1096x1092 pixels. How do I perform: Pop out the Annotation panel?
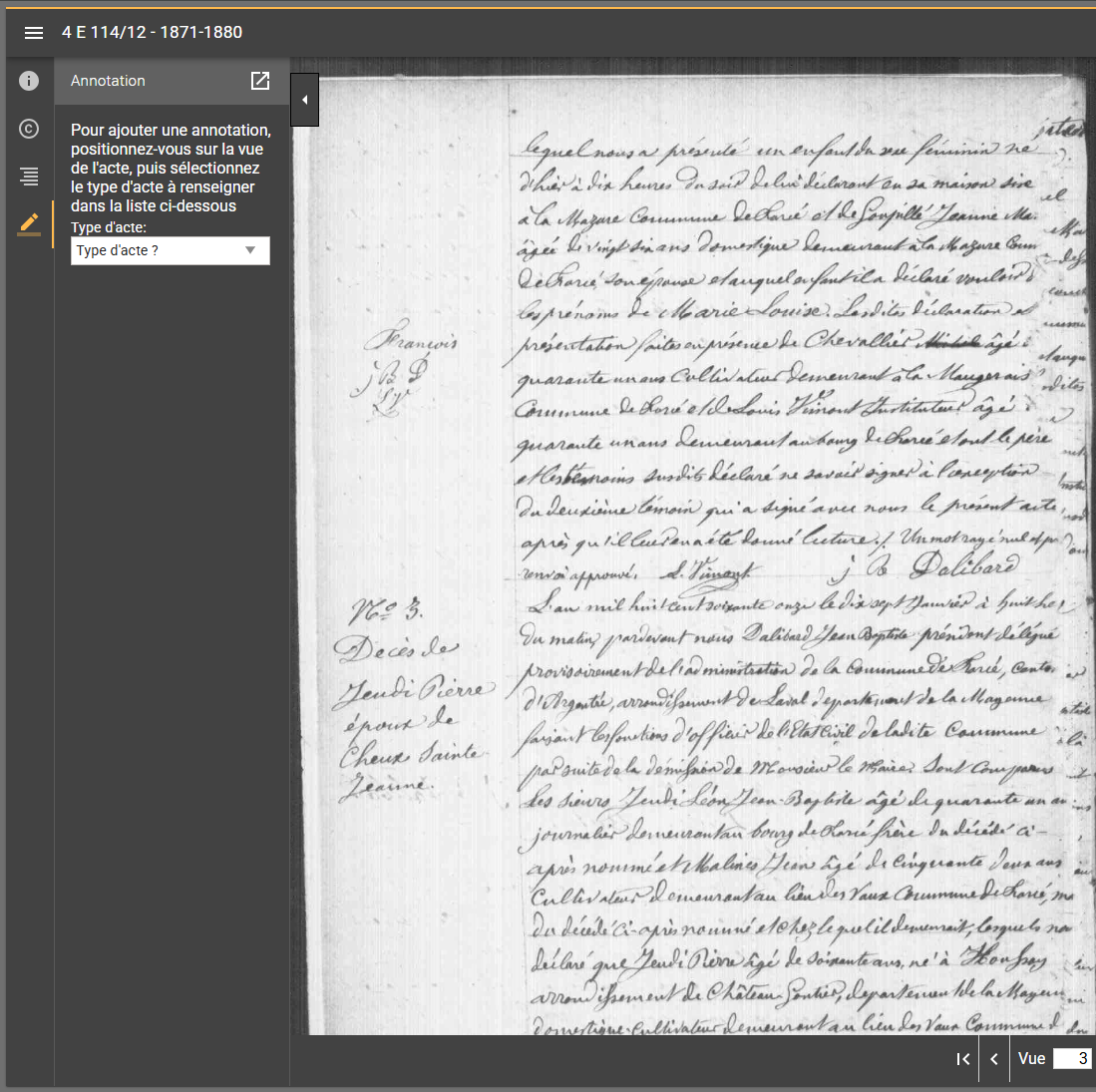tap(260, 81)
